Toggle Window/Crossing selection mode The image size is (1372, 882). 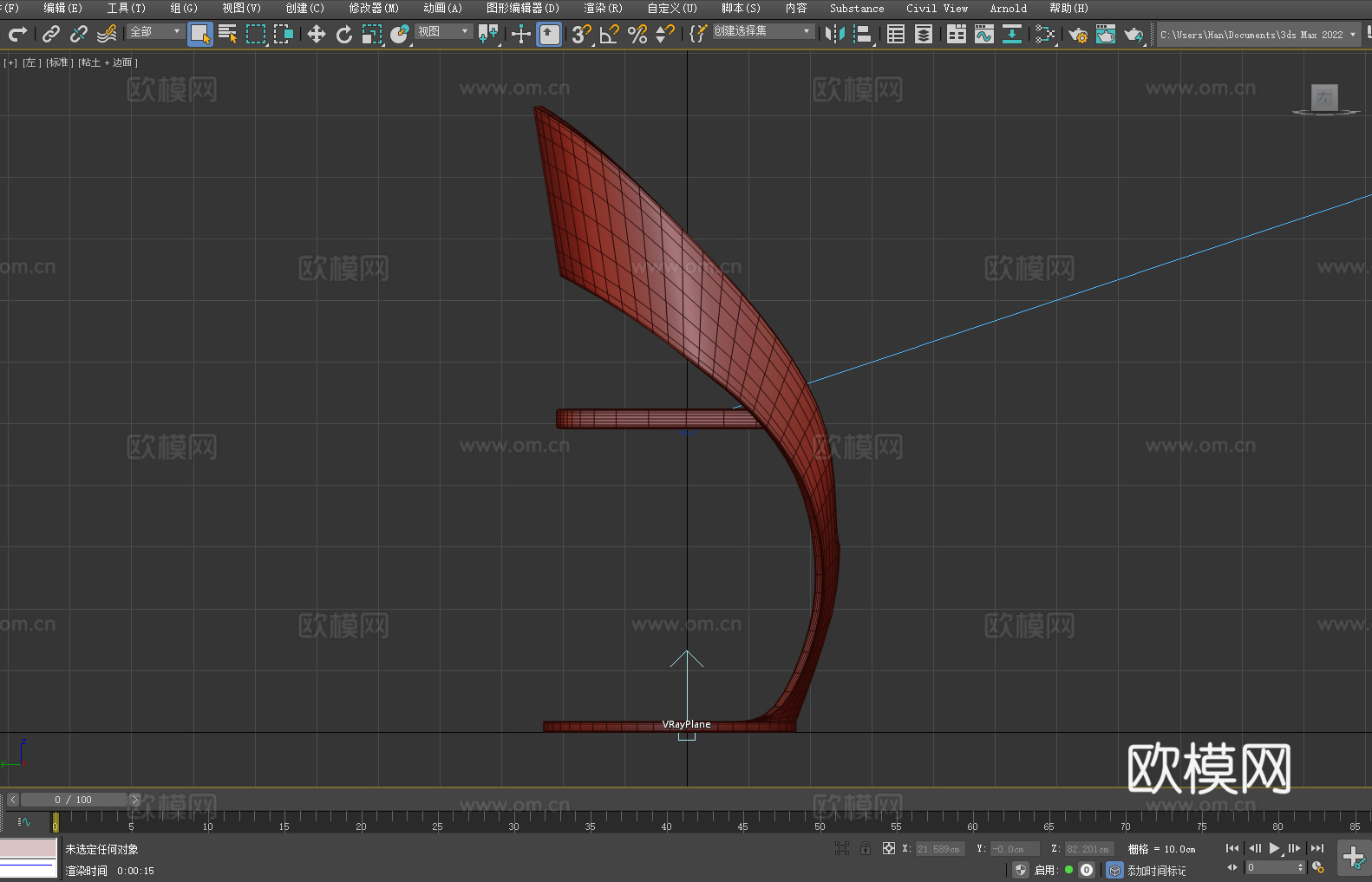pyautogui.click(x=284, y=34)
